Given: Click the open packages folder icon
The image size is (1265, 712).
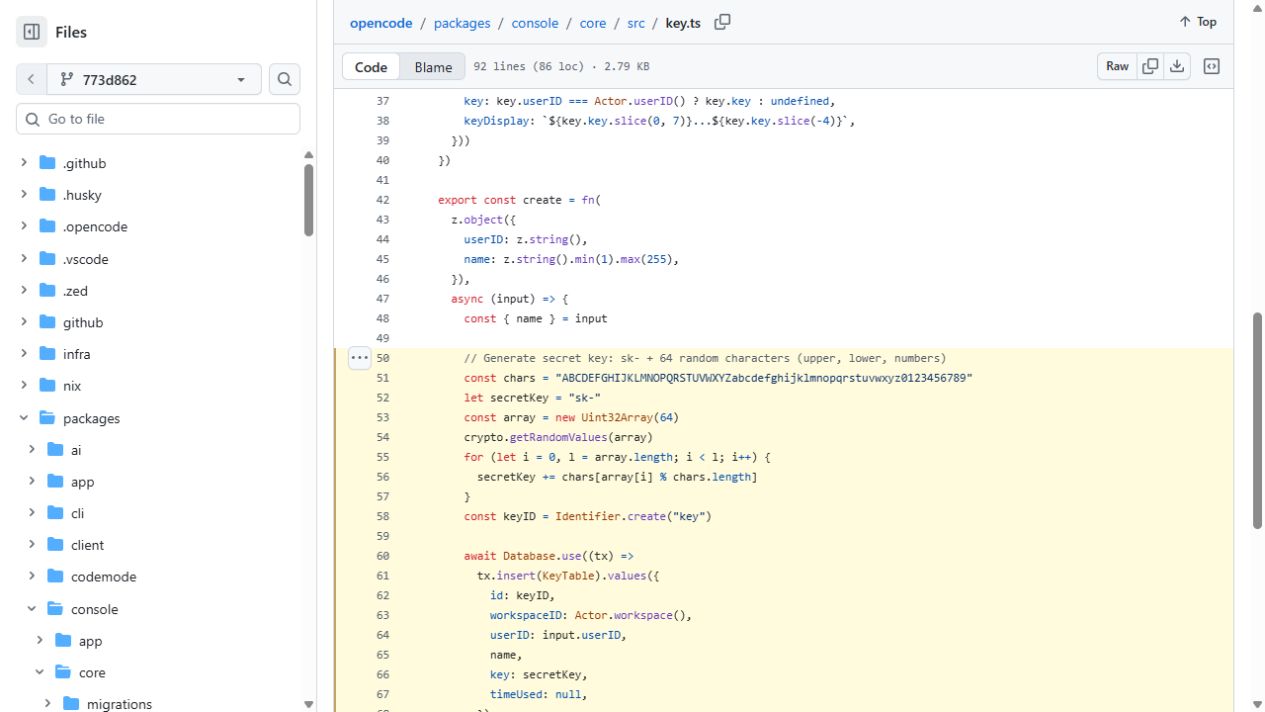Looking at the screenshot, I should [x=47, y=418].
